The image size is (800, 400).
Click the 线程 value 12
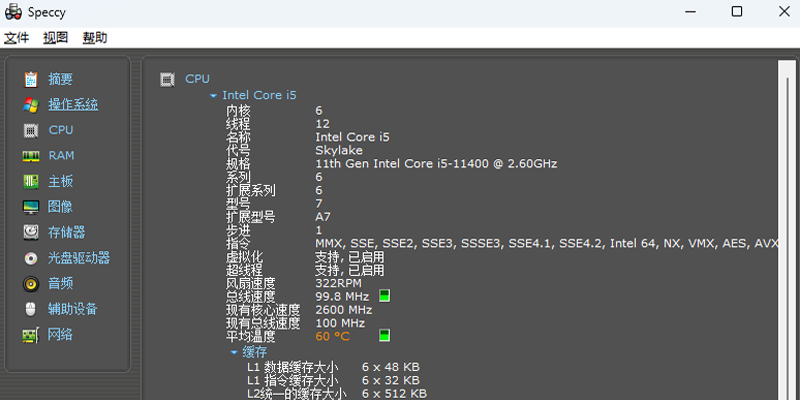322,124
